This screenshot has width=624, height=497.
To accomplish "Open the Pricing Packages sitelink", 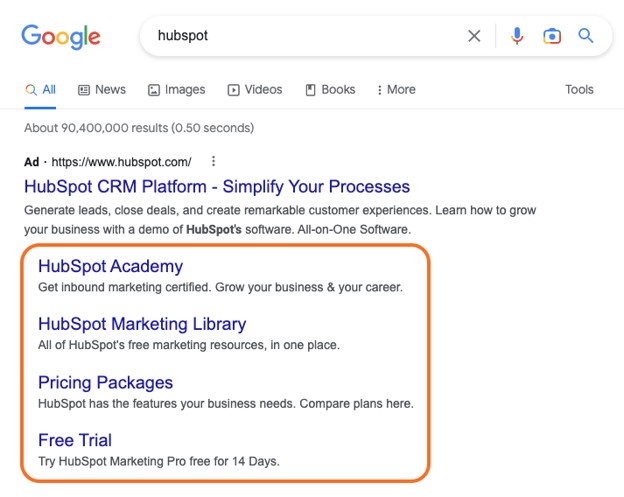I will coord(105,382).
